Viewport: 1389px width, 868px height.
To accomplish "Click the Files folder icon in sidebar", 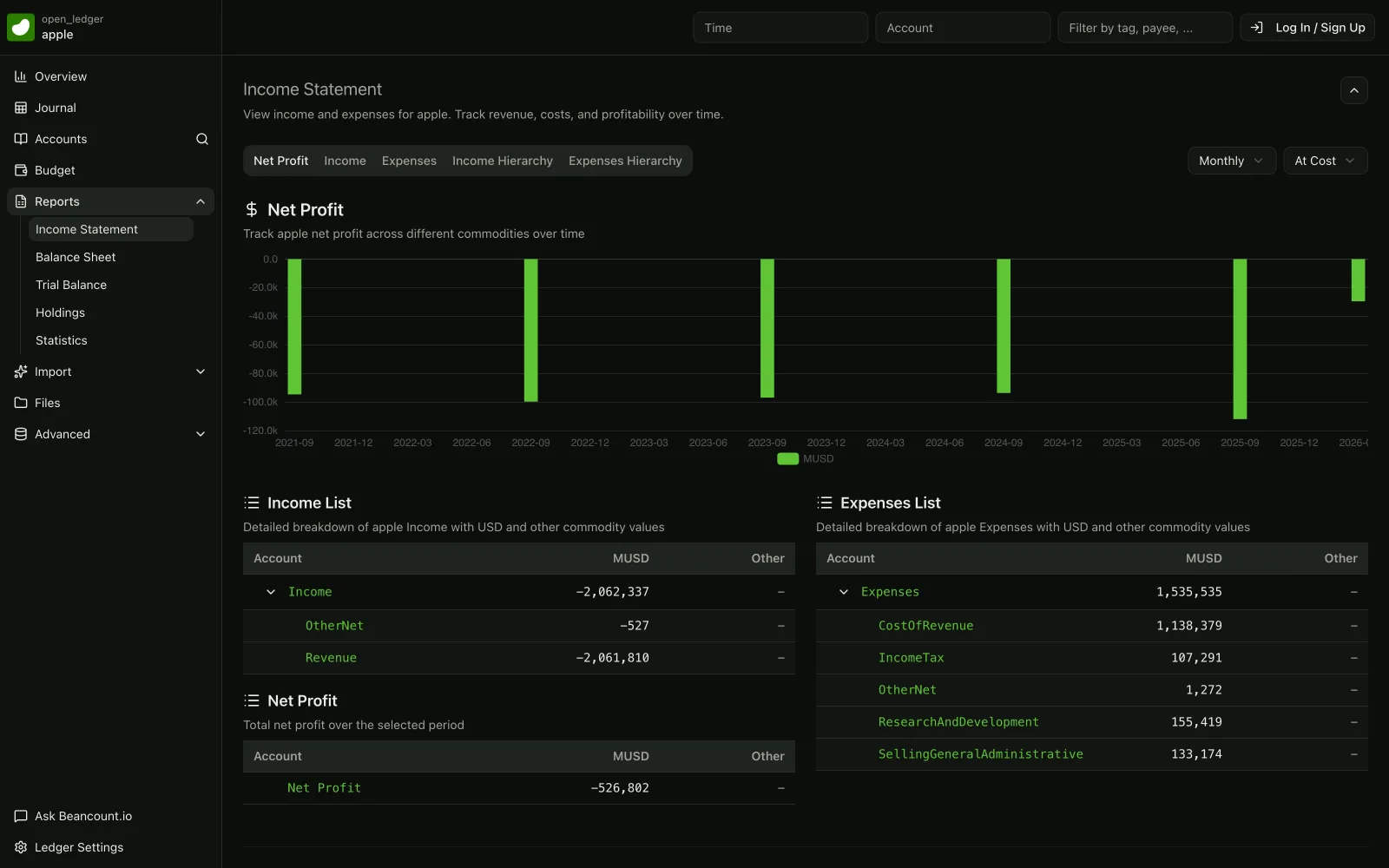I will click(21, 403).
